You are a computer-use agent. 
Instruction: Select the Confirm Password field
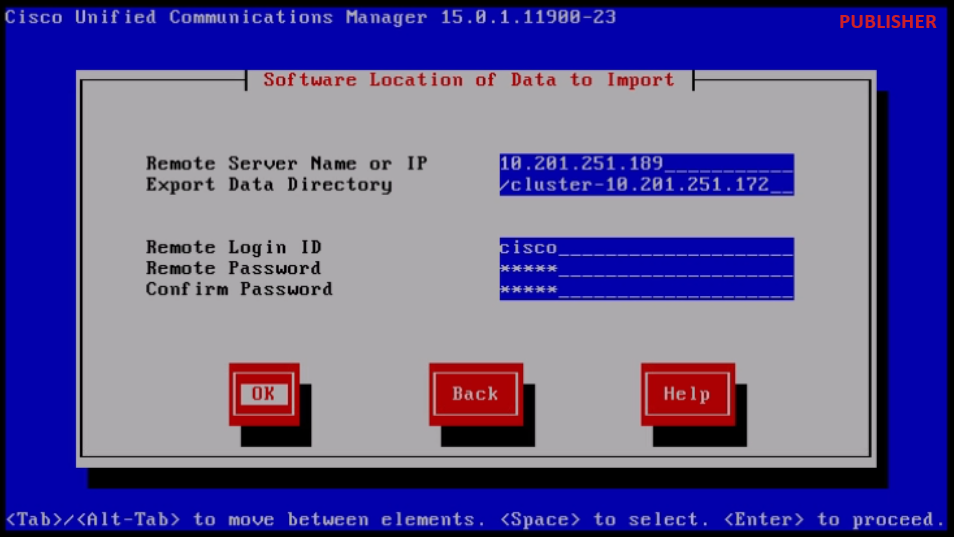tap(647, 289)
